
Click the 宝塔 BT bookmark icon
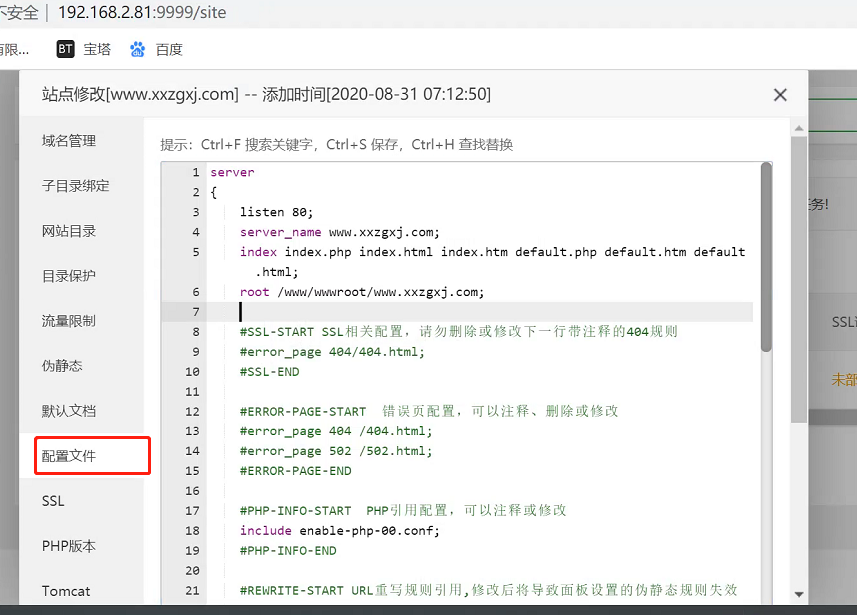click(65, 49)
